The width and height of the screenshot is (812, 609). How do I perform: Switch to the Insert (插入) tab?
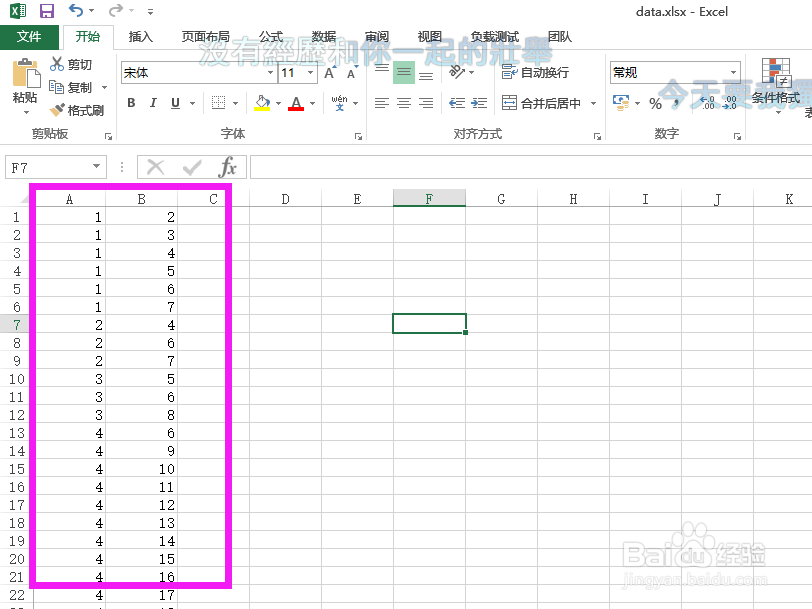[140, 37]
